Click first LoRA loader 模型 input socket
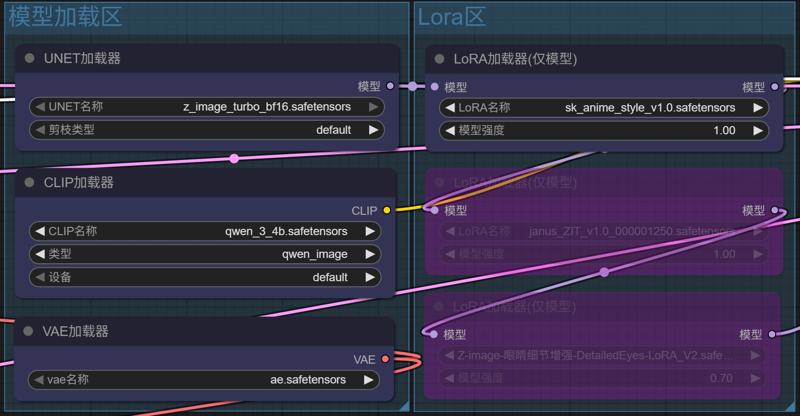Screen dimensions: 800x416 click(435, 87)
